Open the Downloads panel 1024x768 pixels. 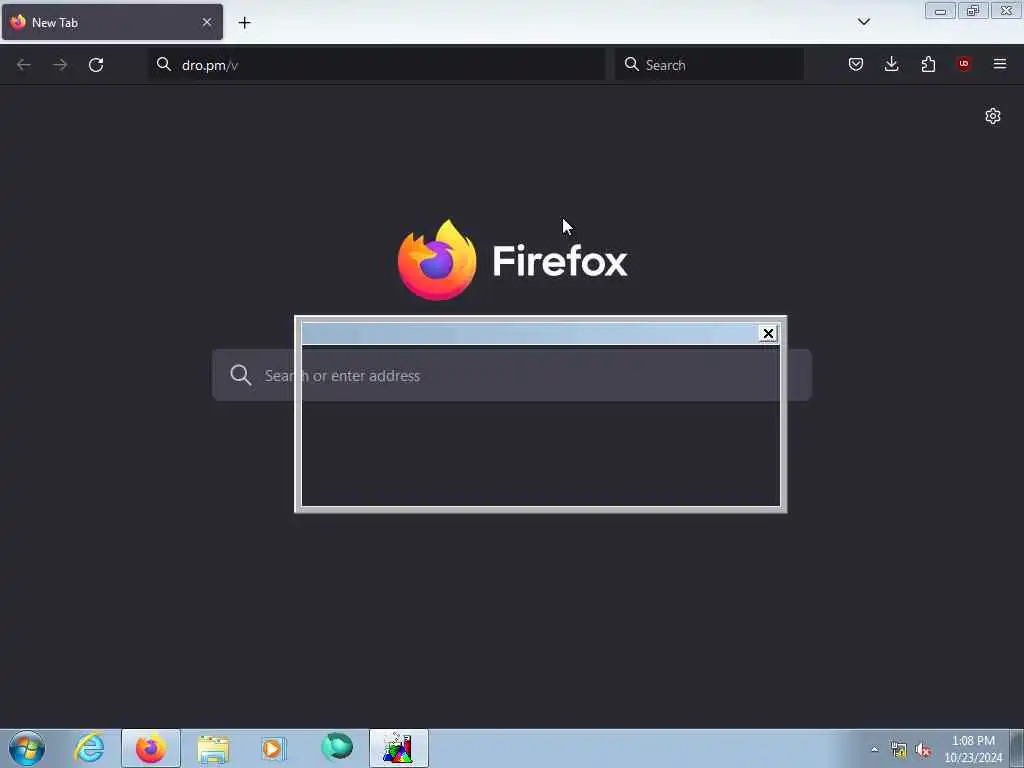(x=891, y=64)
